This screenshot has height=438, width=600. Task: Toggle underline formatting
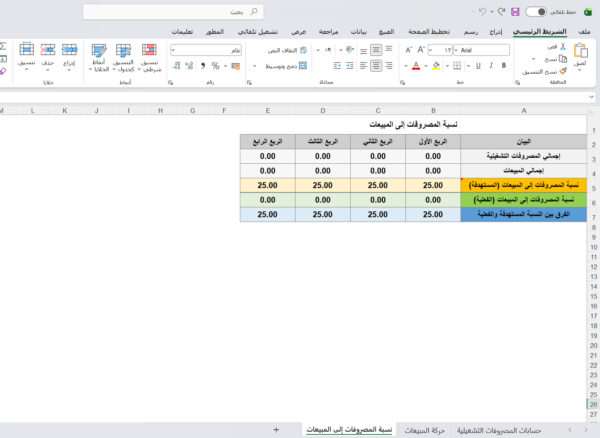476,66
